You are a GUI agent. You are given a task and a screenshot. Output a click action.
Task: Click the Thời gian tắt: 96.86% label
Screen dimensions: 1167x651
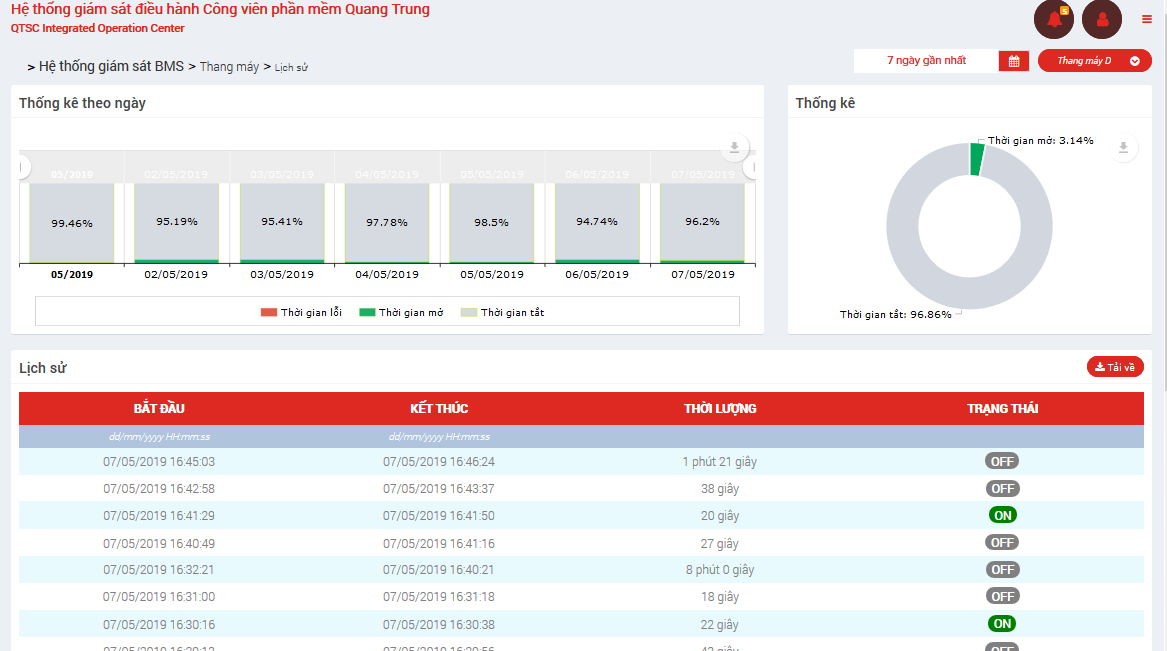pos(895,315)
